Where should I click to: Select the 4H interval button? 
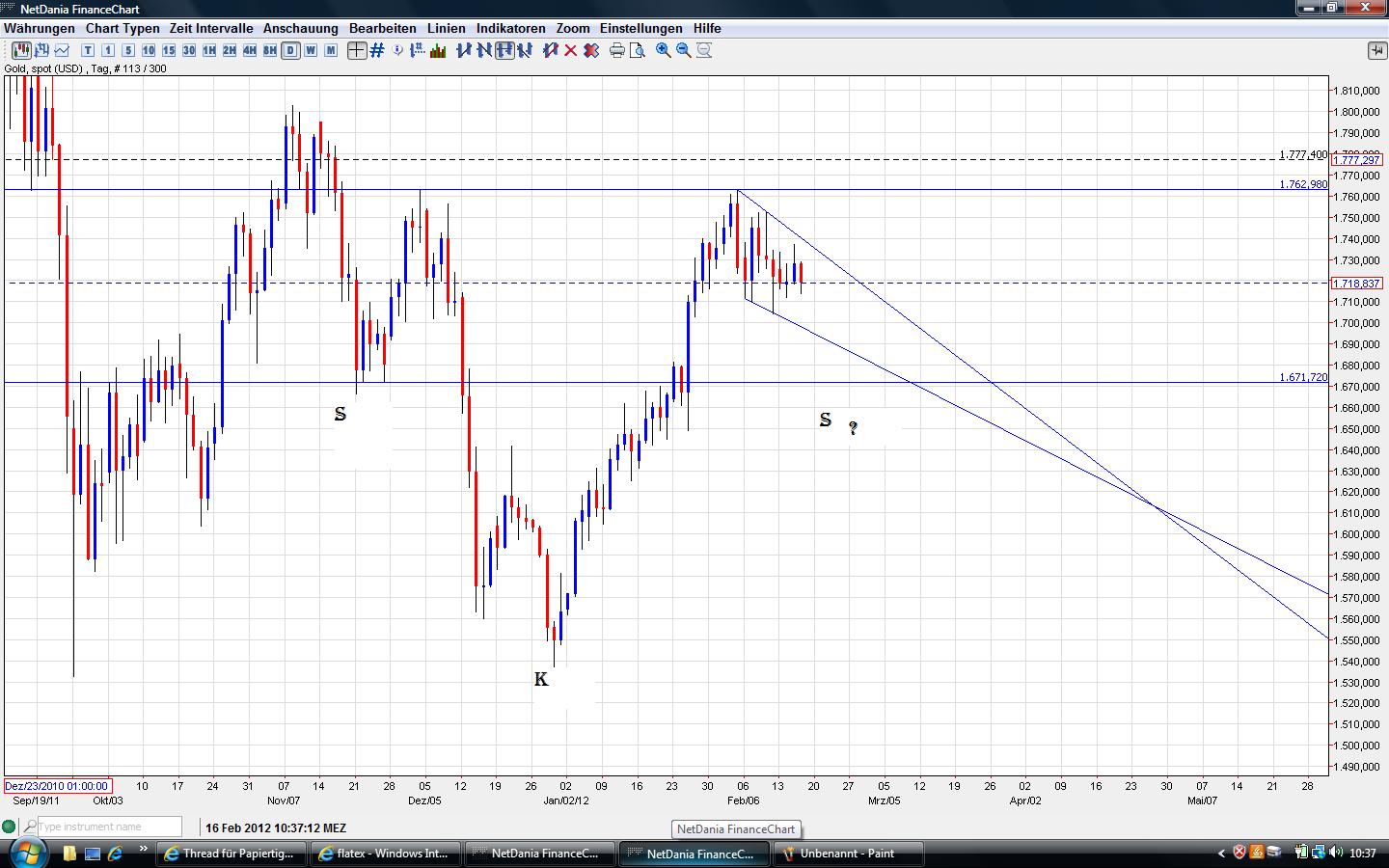coord(250,50)
